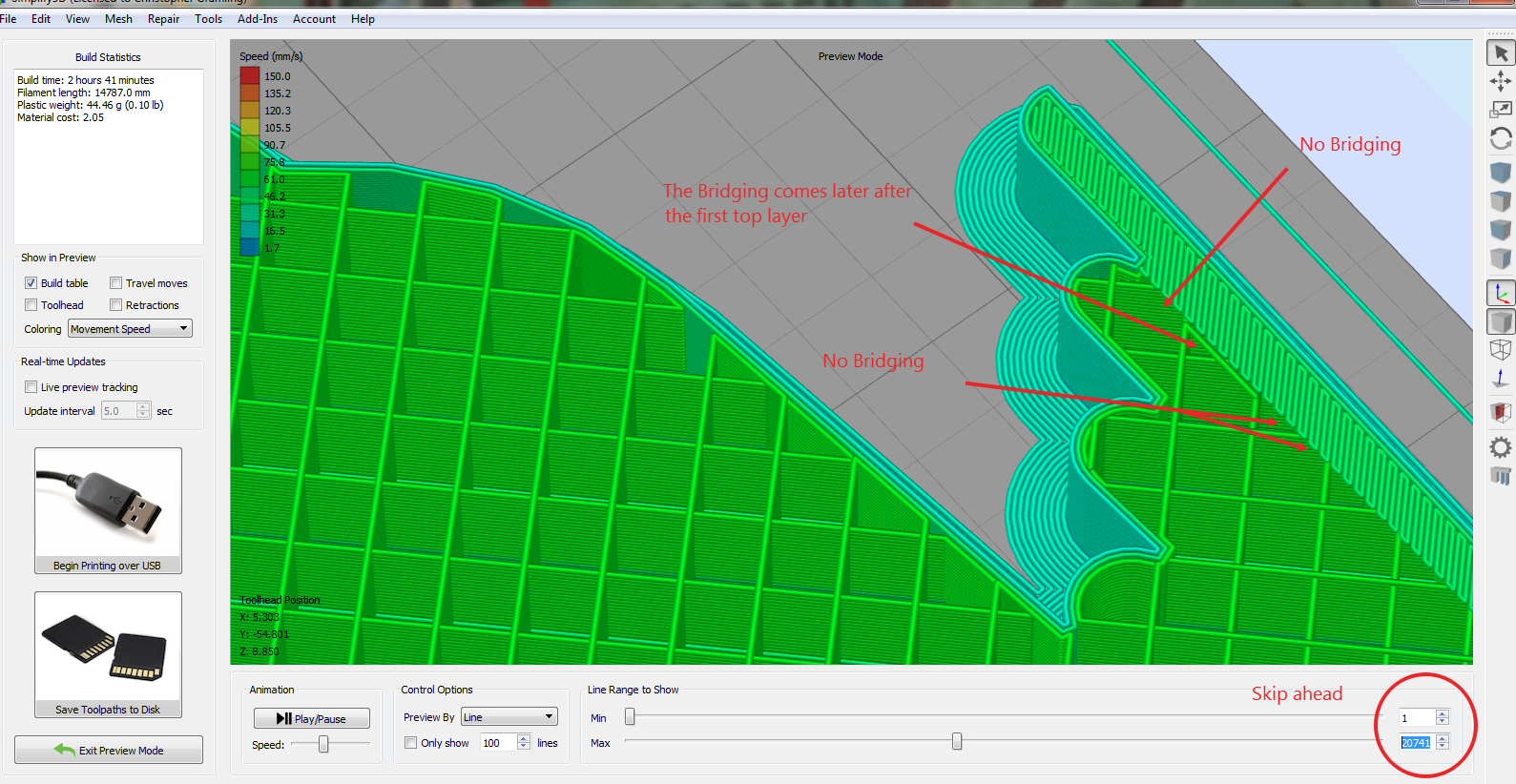The image size is (1516, 784).
Task: Click the Min line range slider handle
Action: pyautogui.click(x=630, y=716)
